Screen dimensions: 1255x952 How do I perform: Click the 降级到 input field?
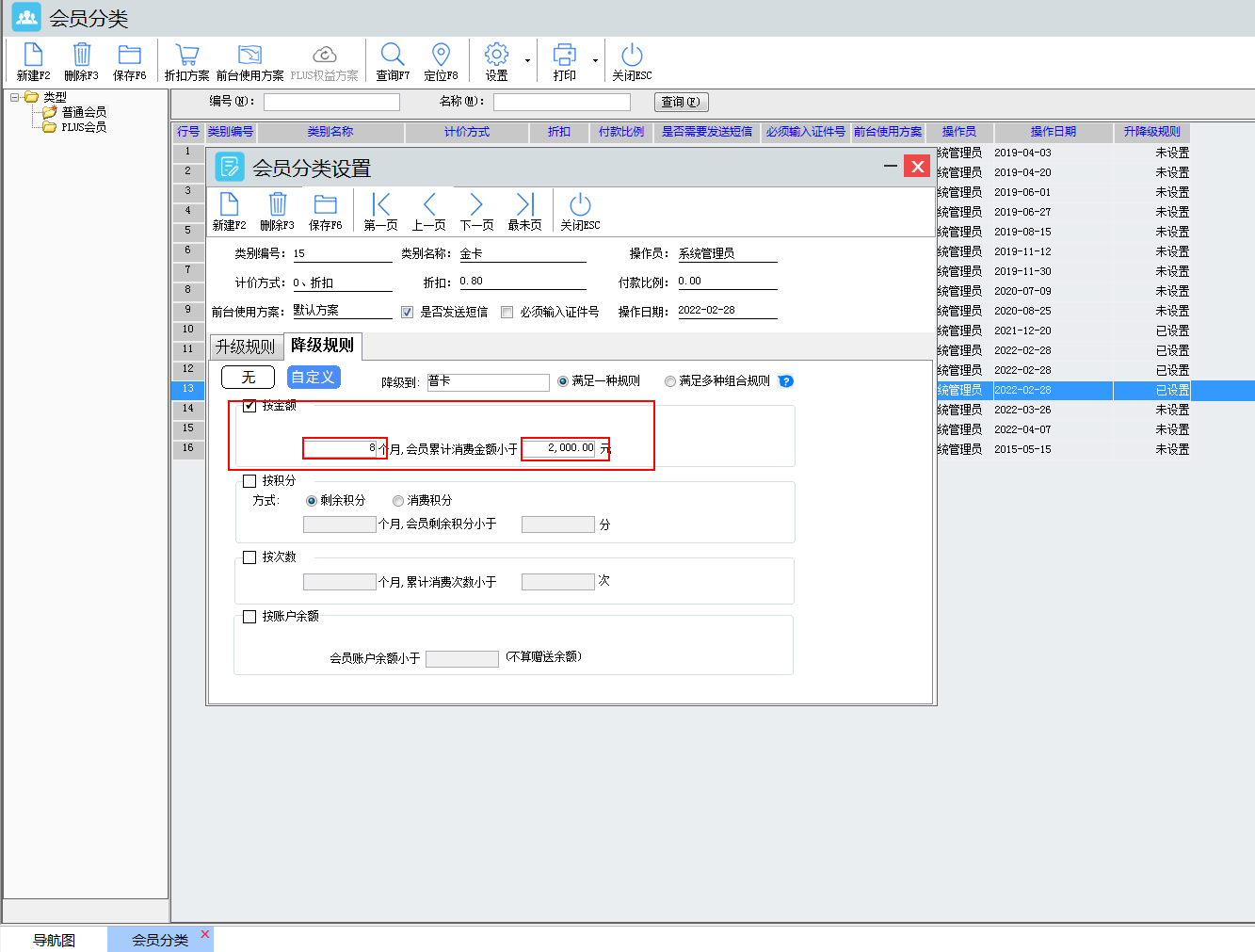[x=487, y=382]
